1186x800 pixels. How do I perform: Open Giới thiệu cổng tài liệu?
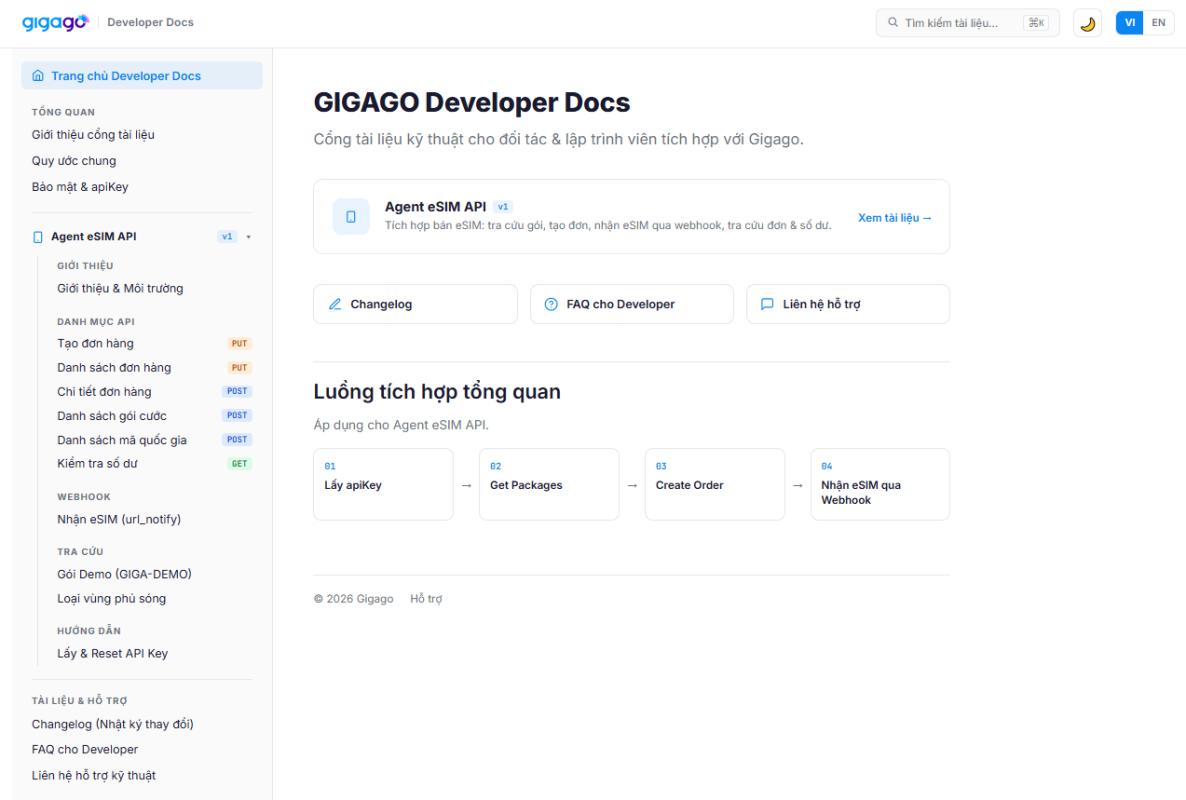click(93, 135)
